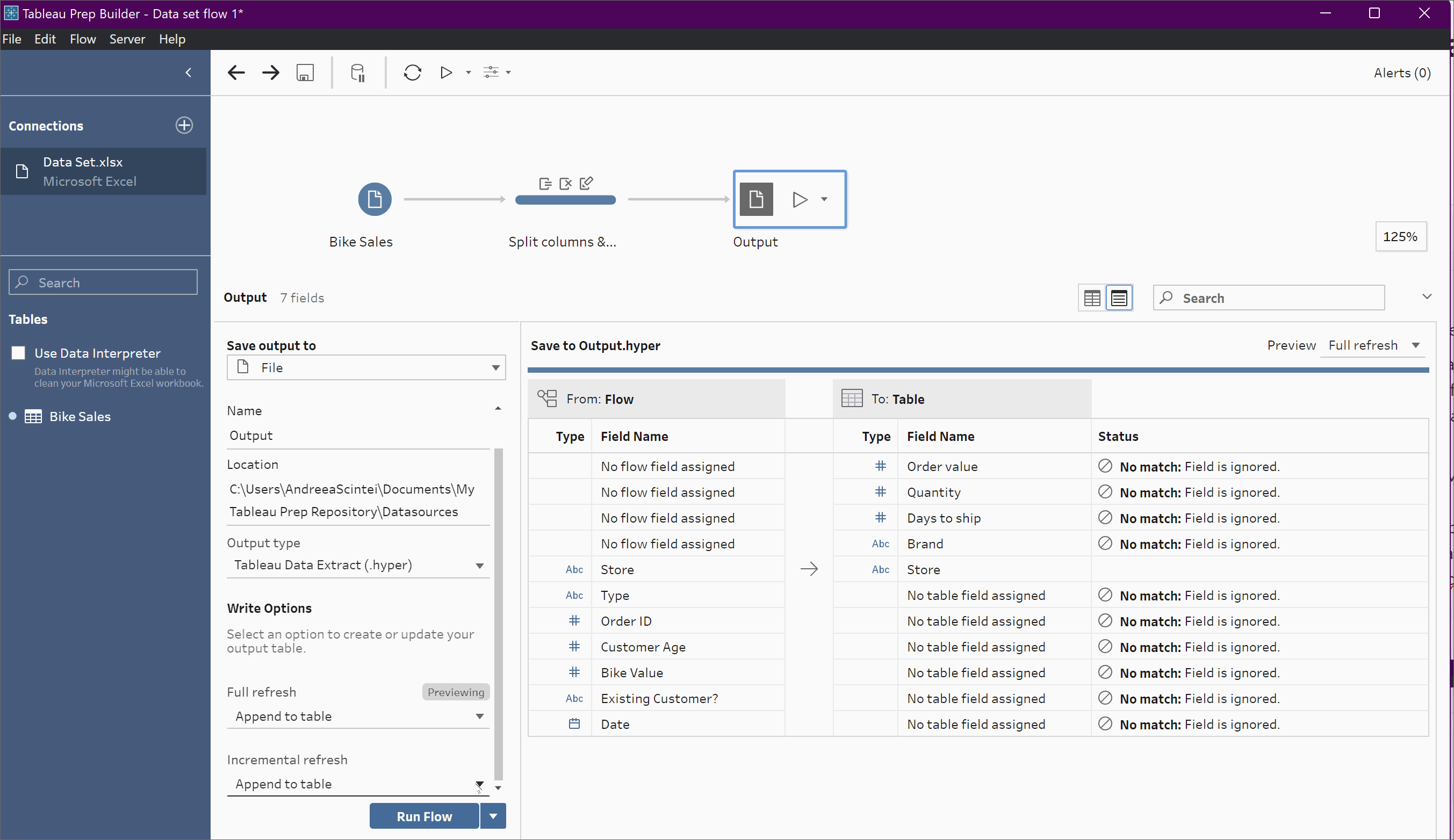Click the redo forward arrow
Viewport: 1454px width, 840px height.
click(271, 73)
